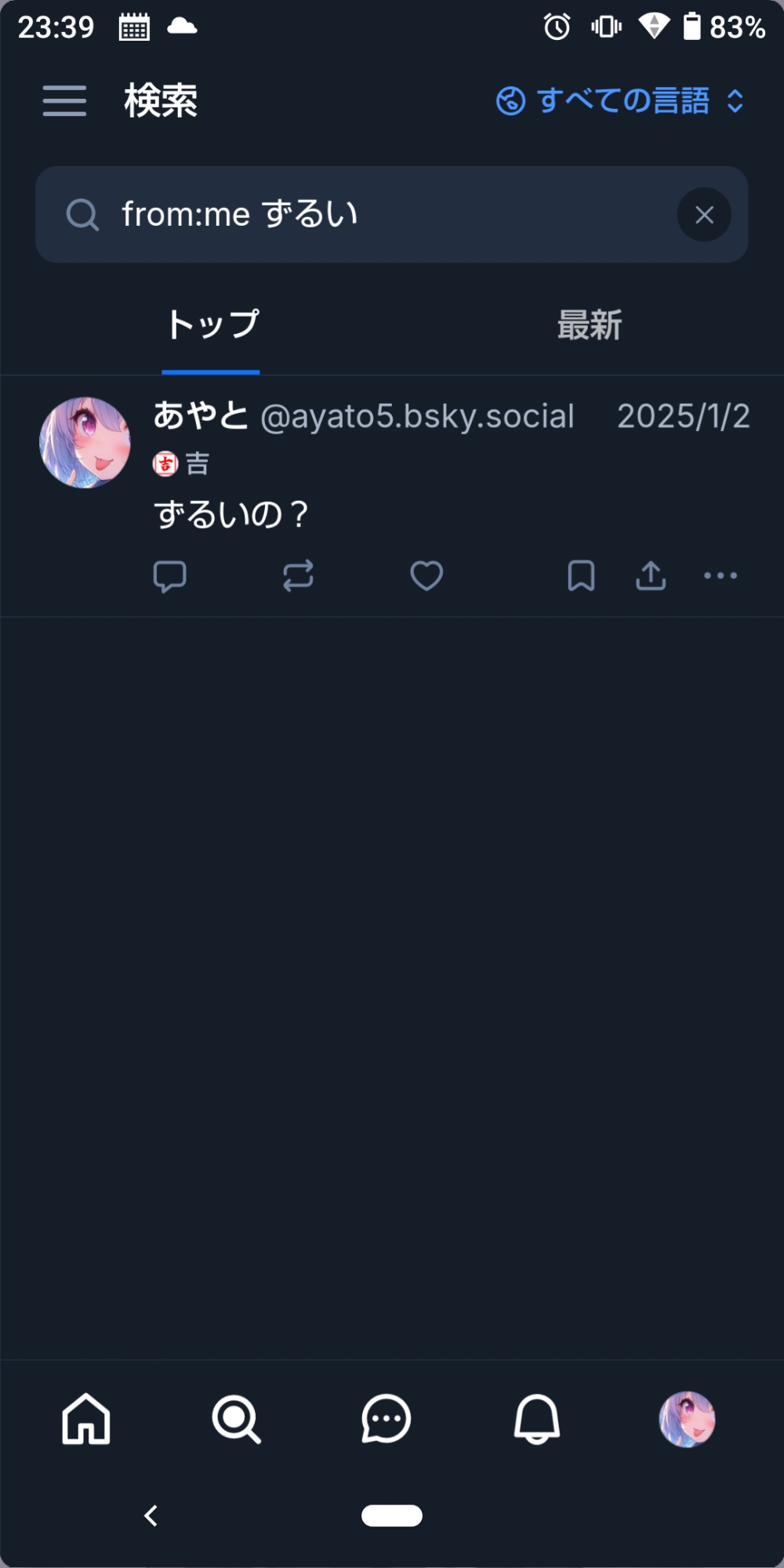This screenshot has width=784, height=1568.
Task: Open my profile from bottom bar avatar
Action: (x=687, y=1418)
